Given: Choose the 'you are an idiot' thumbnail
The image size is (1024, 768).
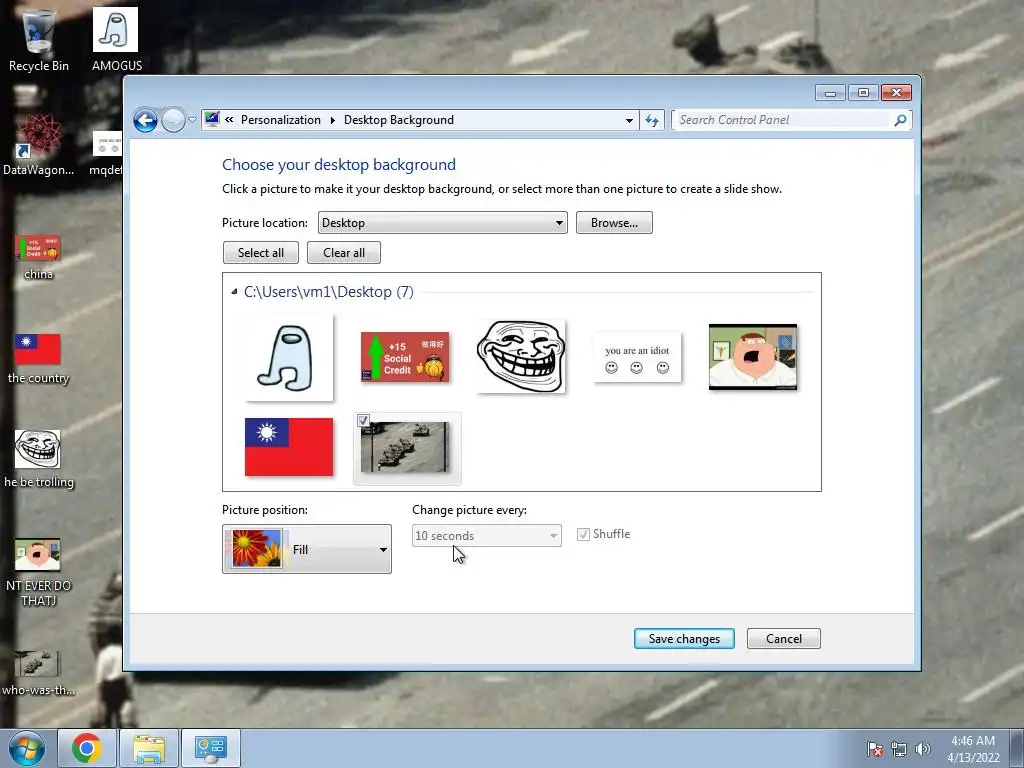Looking at the screenshot, I should coord(637,357).
